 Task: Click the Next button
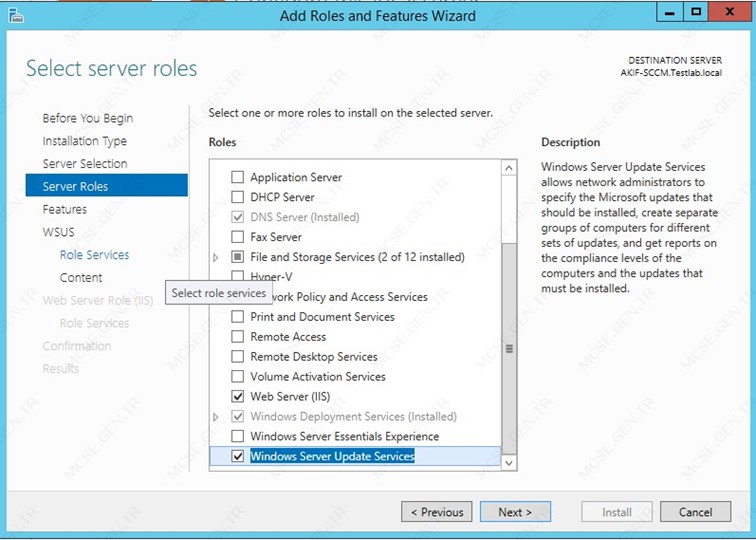click(515, 512)
